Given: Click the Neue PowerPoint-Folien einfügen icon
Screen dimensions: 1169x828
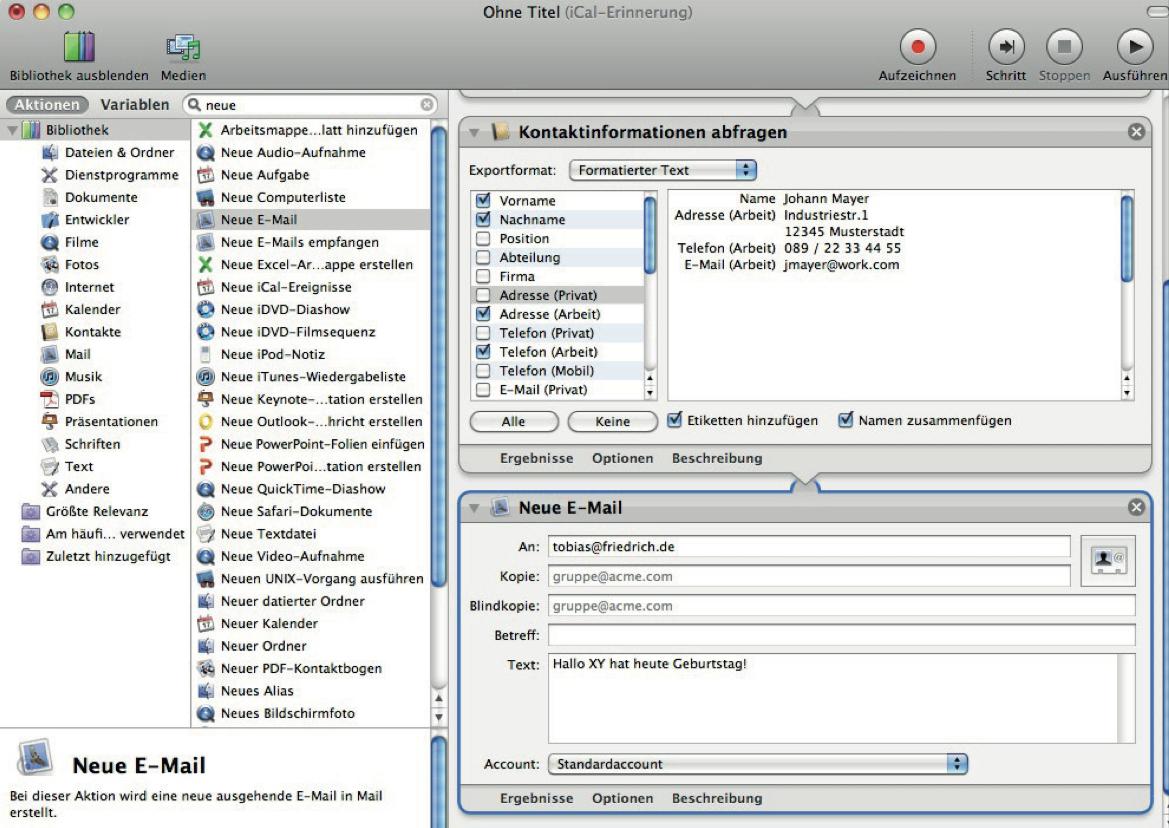Looking at the screenshot, I should tap(206, 444).
